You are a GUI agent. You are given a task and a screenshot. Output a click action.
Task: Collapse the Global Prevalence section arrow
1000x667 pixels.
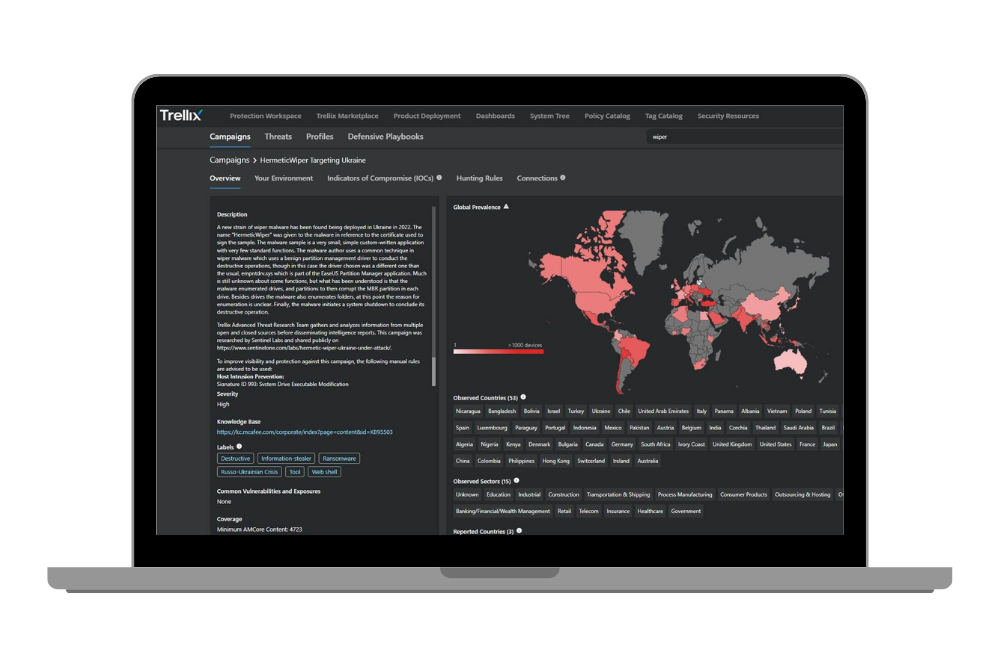pos(506,207)
